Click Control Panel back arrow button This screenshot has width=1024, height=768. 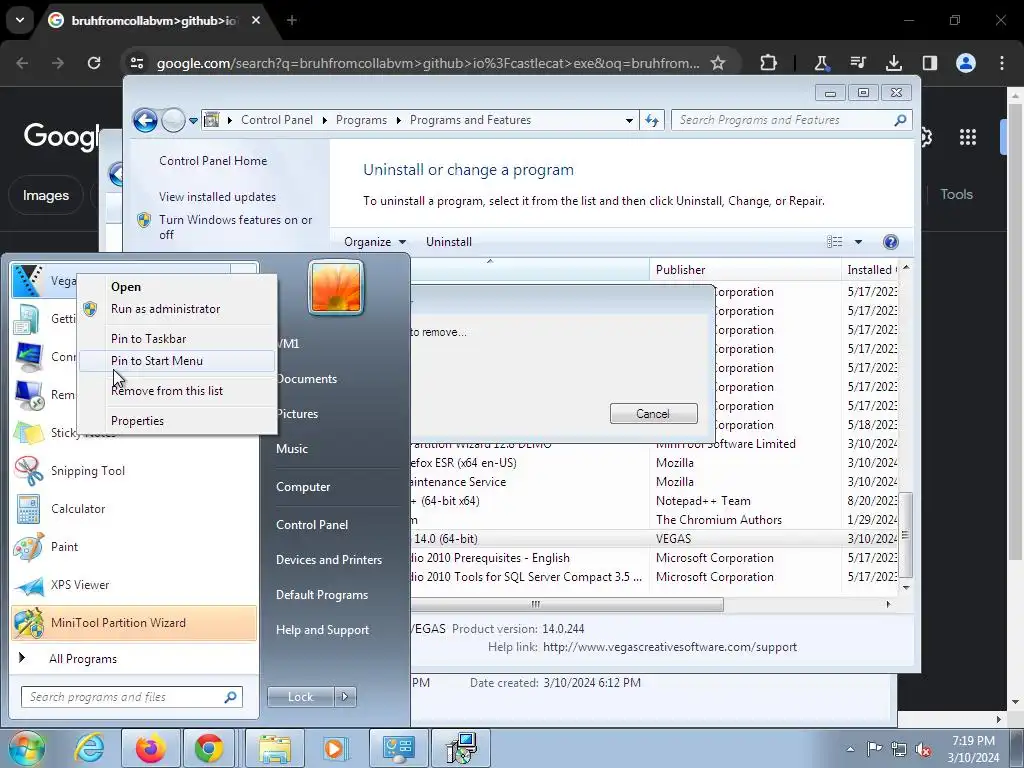coord(145,120)
